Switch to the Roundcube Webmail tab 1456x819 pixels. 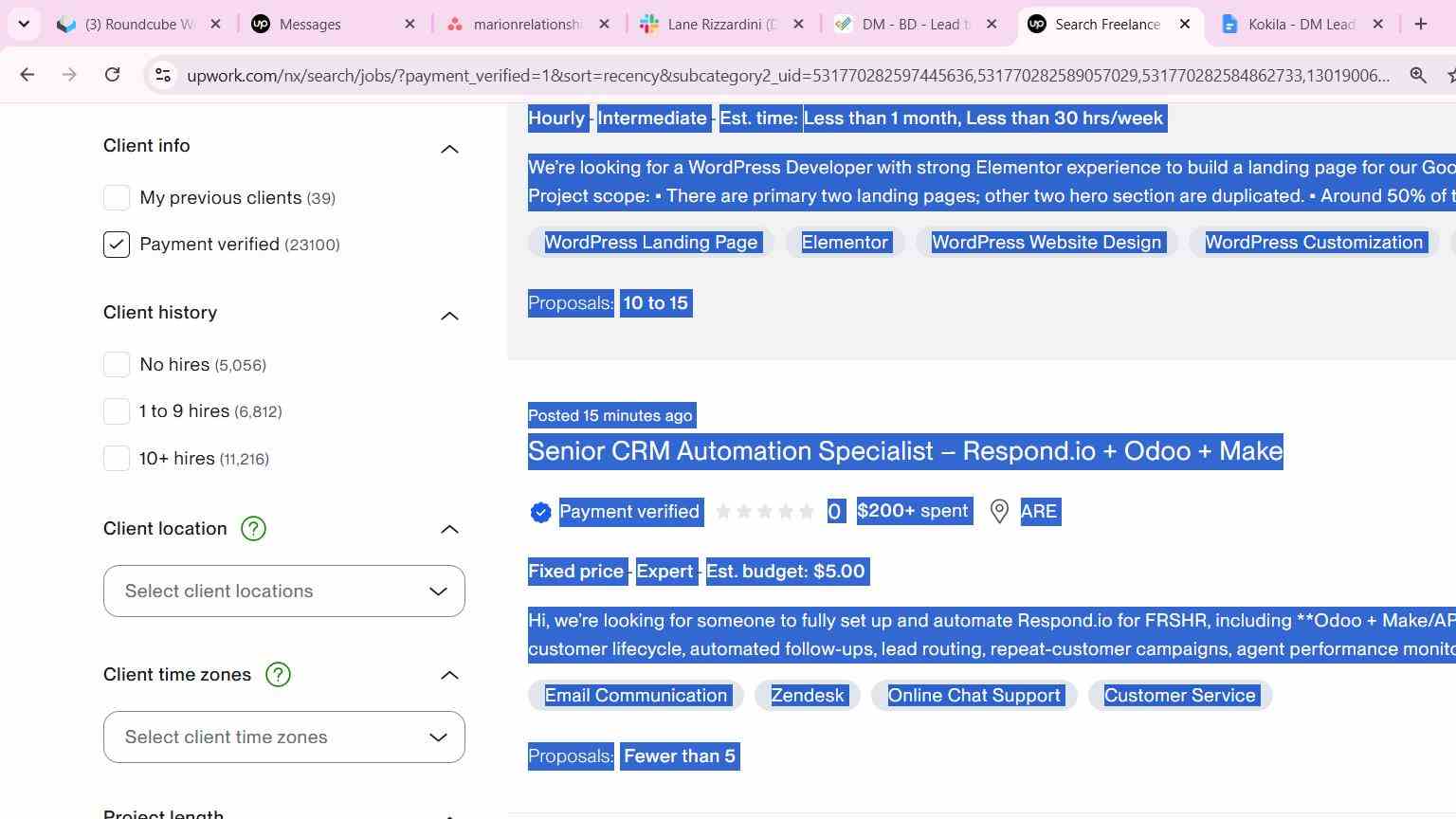click(138, 25)
